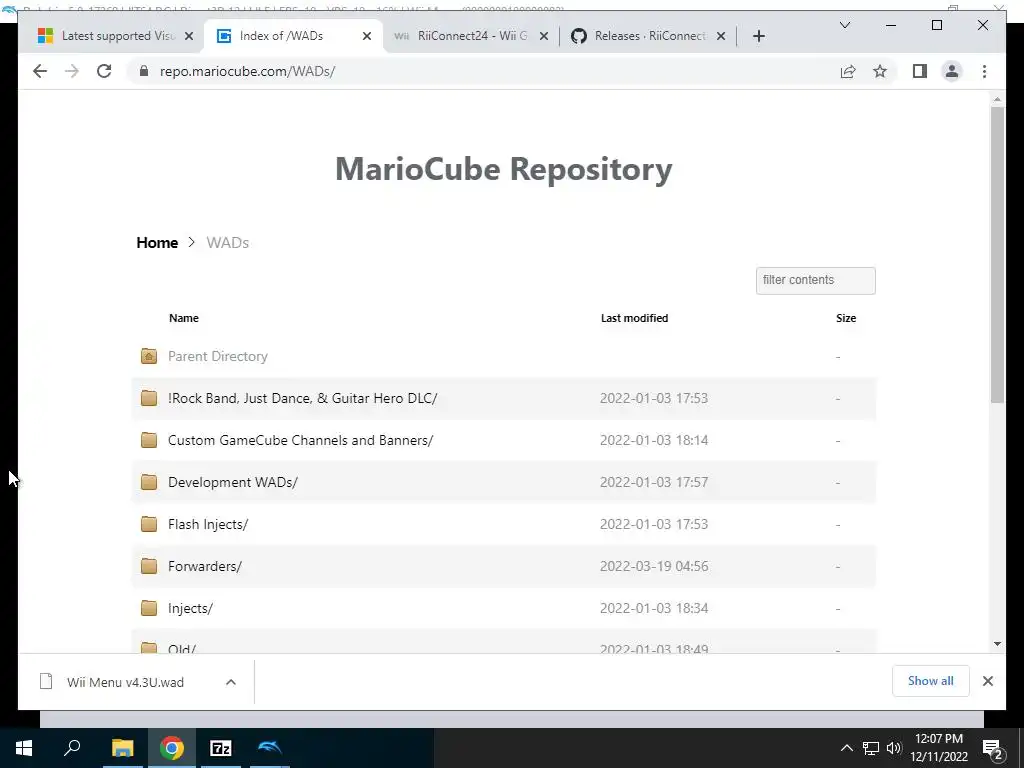Open the Parent Directory link
Image resolution: width=1024 pixels, height=768 pixels.
point(217,356)
